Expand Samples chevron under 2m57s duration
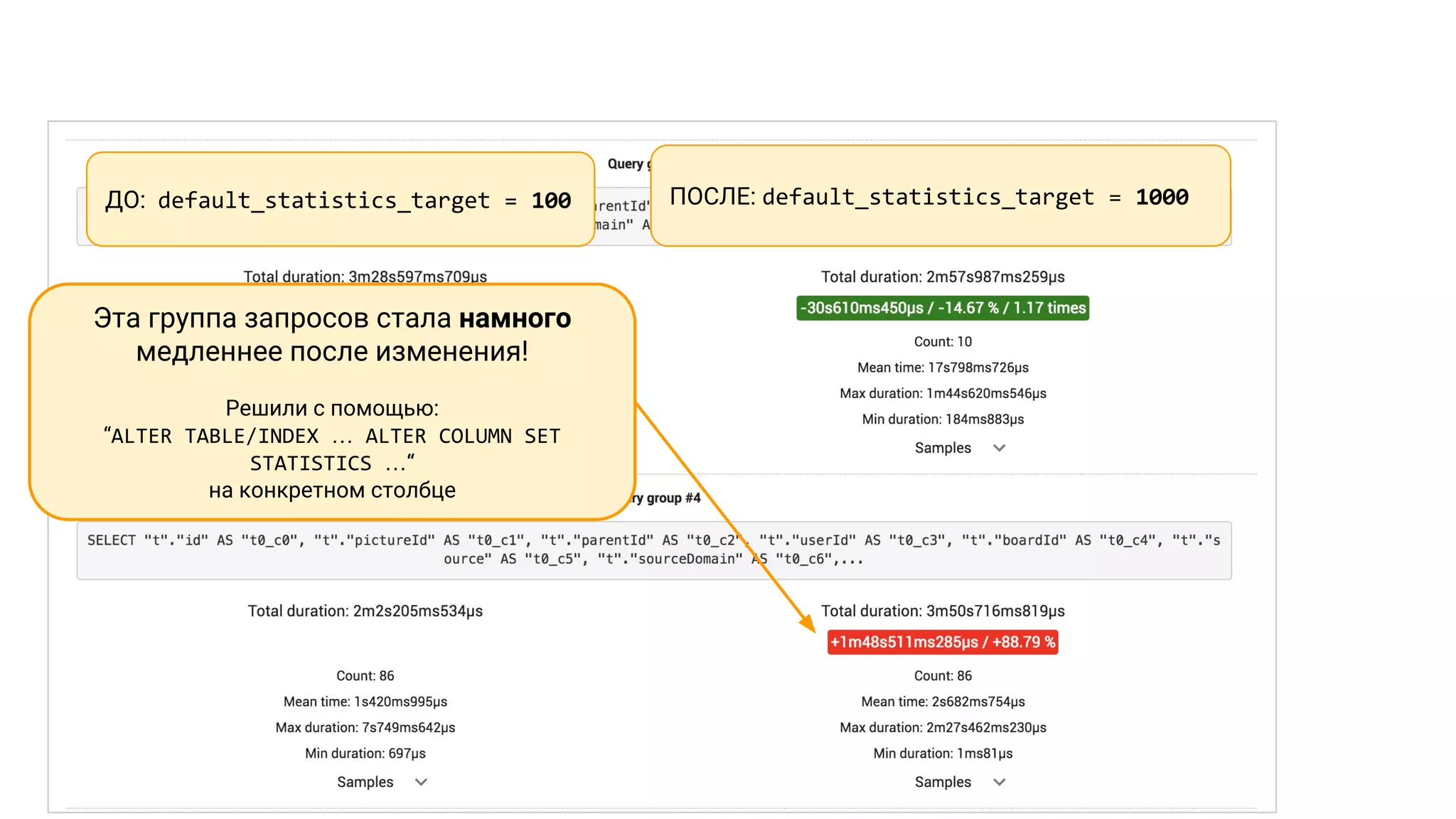 tap(999, 448)
